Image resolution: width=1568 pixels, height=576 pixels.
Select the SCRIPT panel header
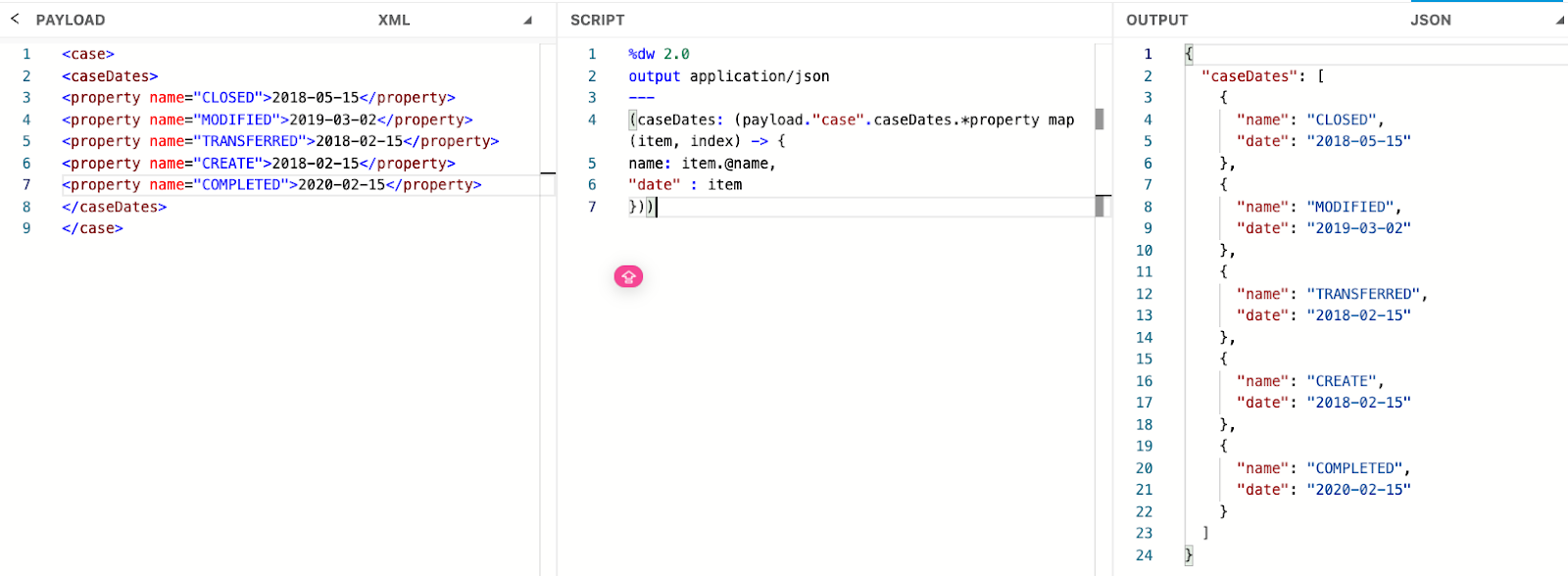click(x=598, y=20)
